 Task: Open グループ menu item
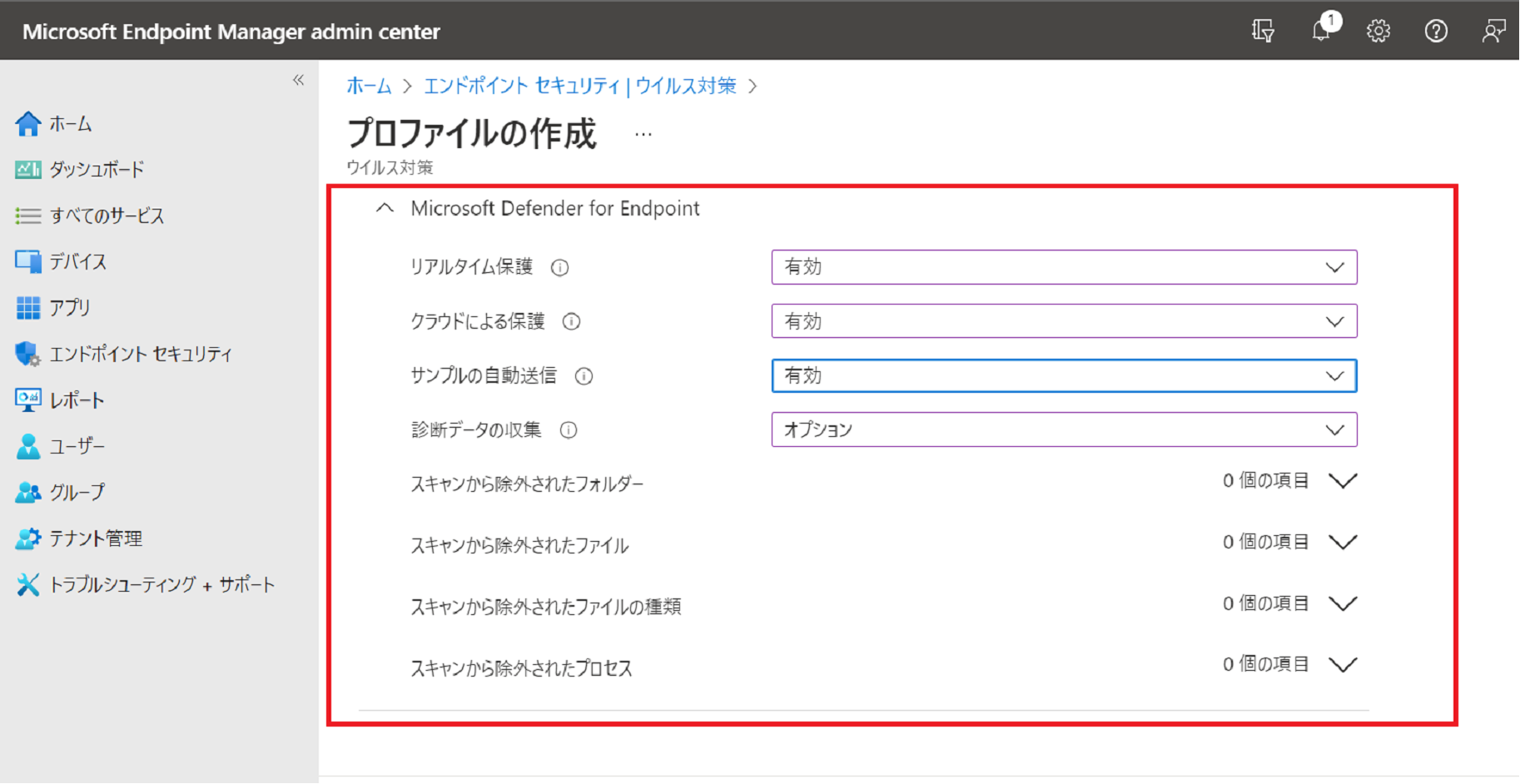click(77, 493)
